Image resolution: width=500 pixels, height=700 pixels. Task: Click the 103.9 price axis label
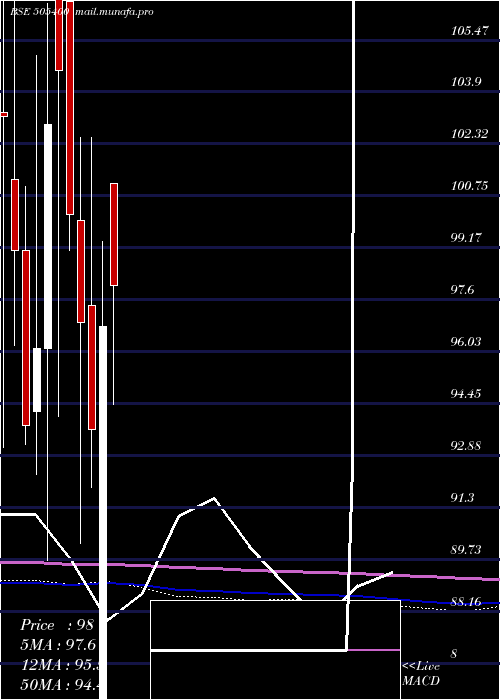[x=466, y=82]
